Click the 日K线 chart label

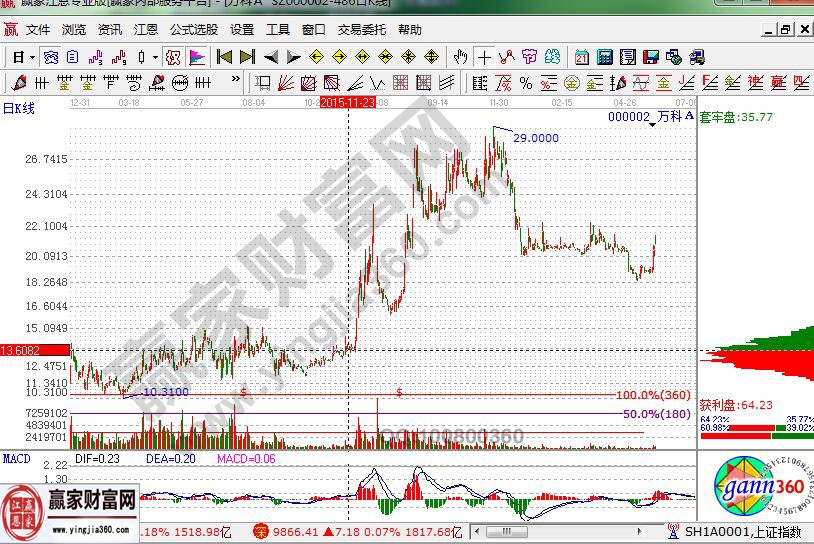pyautogui.click(x=19, y=108)
